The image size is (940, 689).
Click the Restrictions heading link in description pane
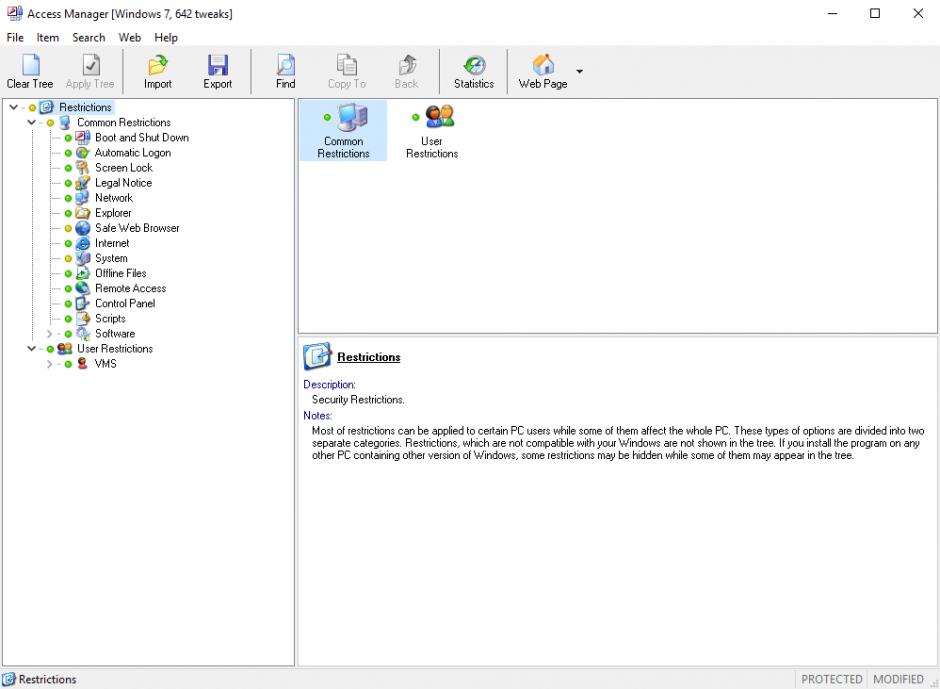[369, 357]
